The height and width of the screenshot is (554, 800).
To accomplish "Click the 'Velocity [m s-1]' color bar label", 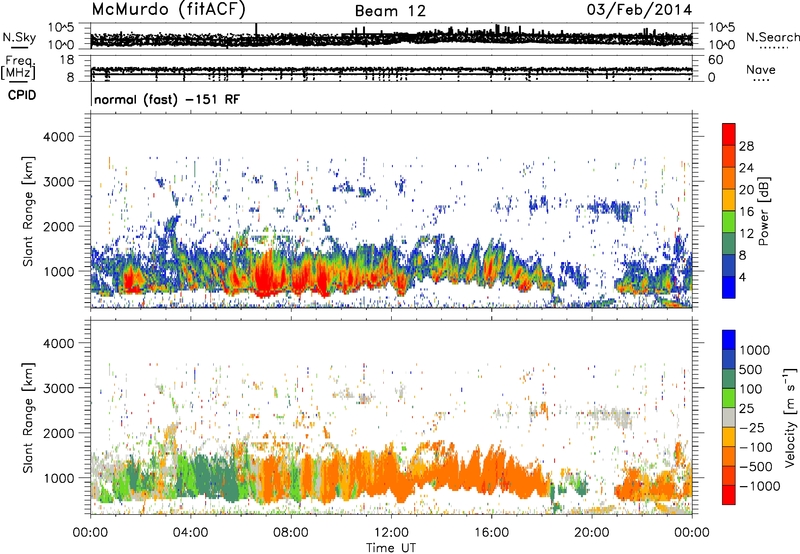I will pyautogui.click(x=790, y=417).
